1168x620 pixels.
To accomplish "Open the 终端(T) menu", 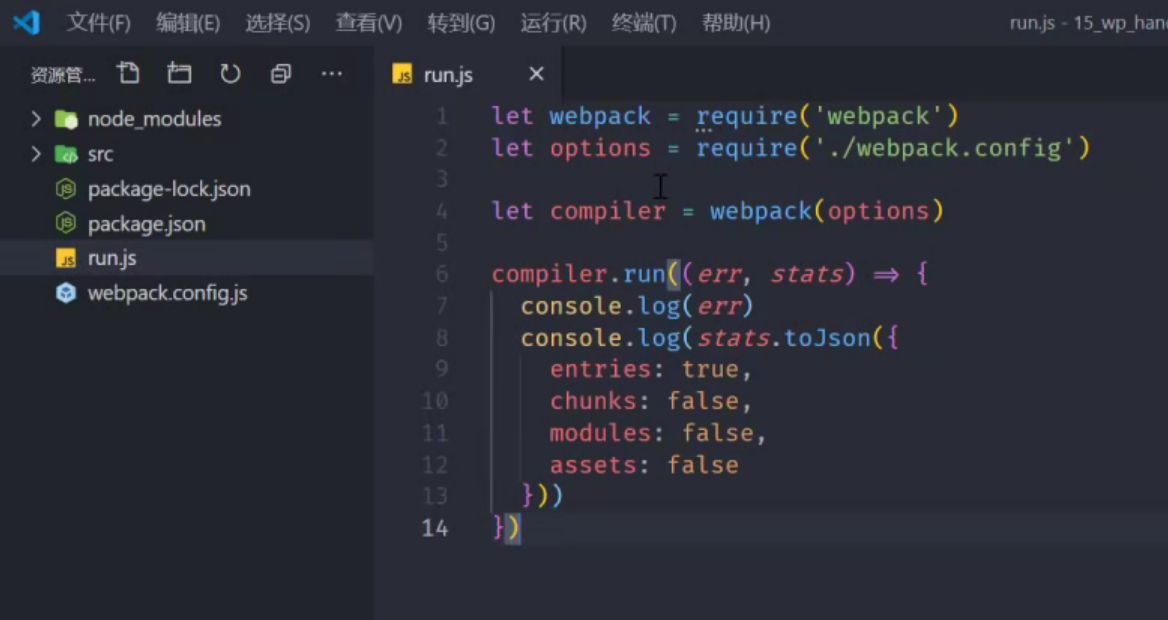I will 644,22.
